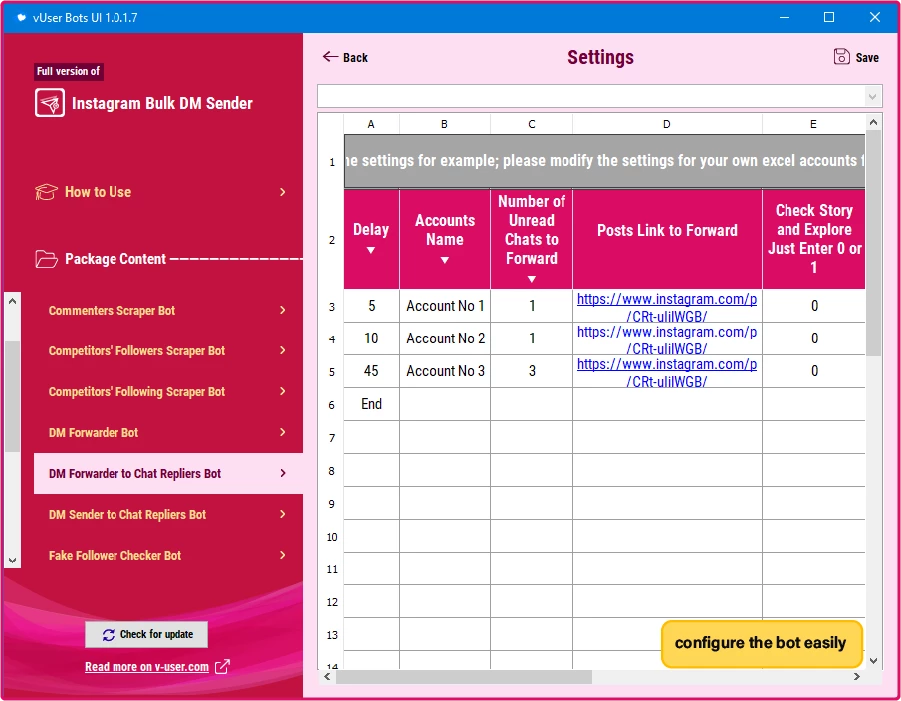Screen dimensions: 901x701
Task: Expand Competitors' Following Scraper Bot chevron
Action: (282, 391)
